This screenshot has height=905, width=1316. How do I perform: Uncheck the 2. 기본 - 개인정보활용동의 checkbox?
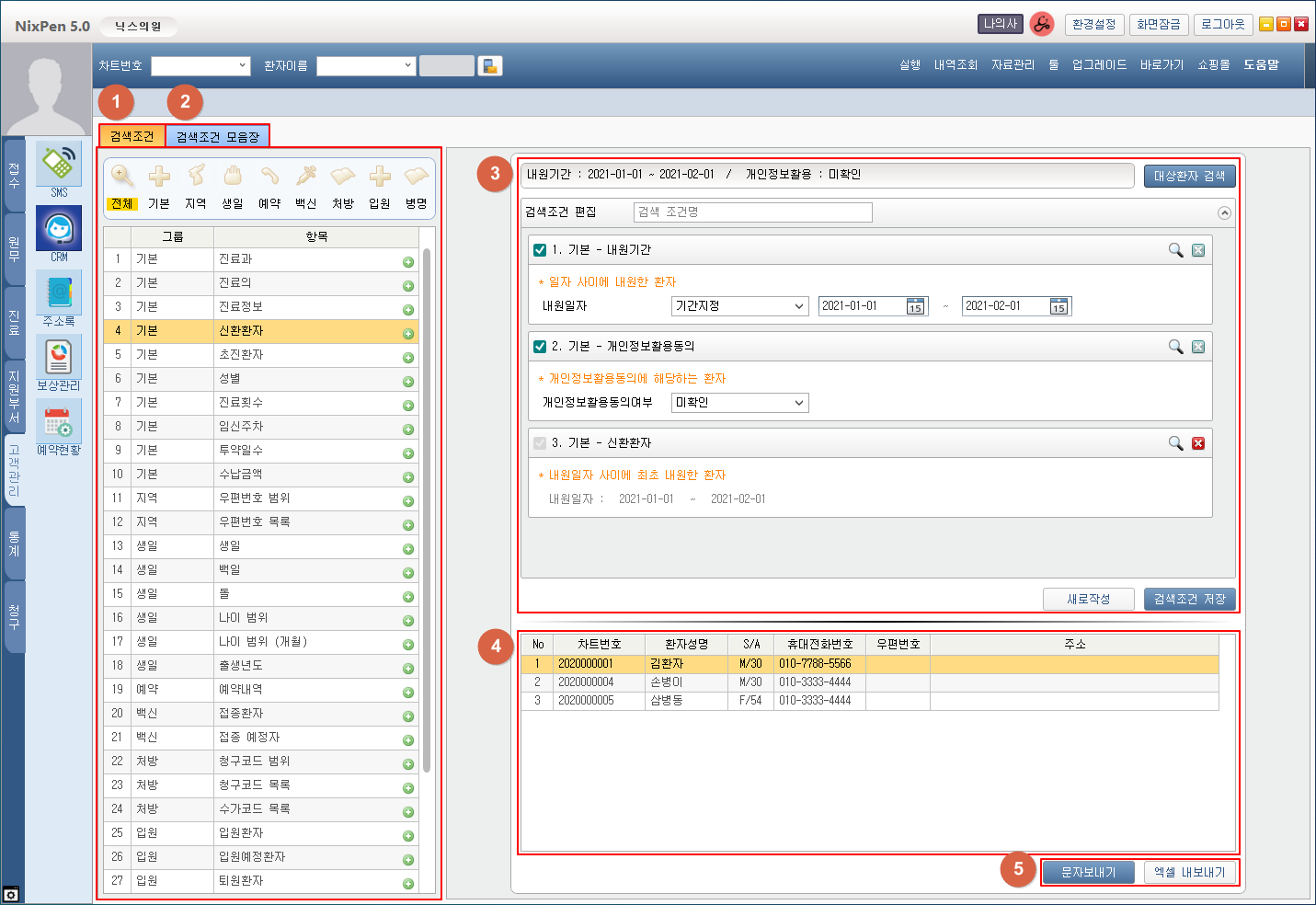pyautogui.click(x=540, y=347)
